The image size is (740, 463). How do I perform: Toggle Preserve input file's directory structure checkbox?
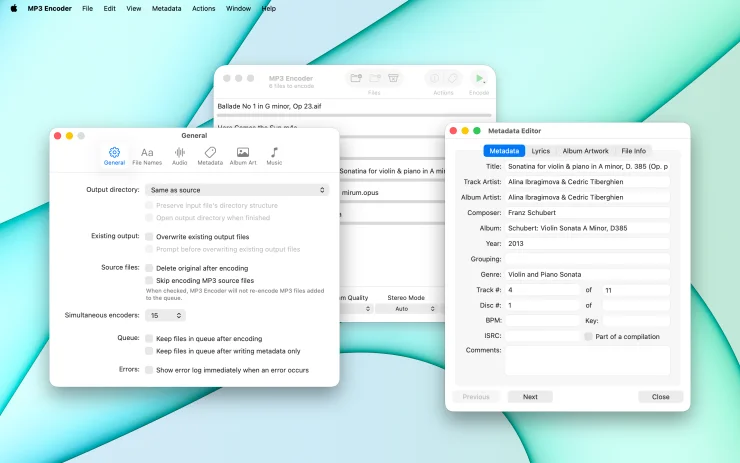[149, 205]
